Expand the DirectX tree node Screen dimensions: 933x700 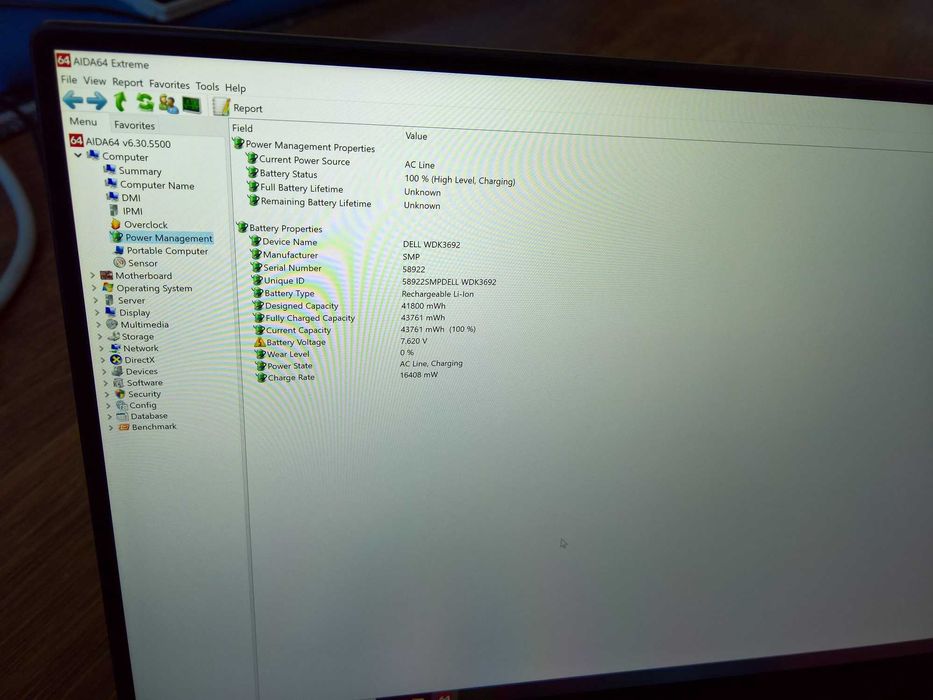[x=103, y=360]
